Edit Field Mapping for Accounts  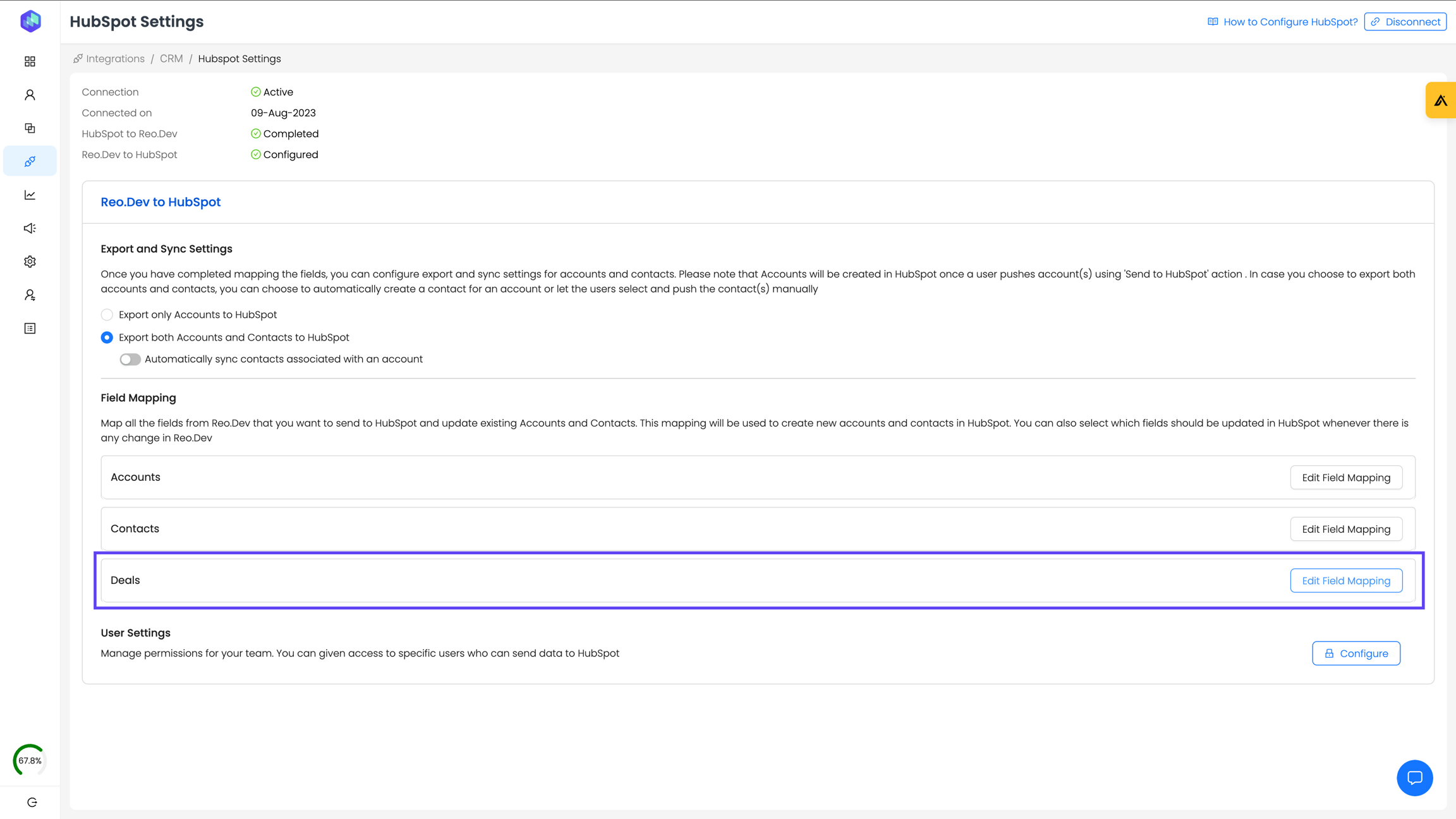tap(1346, 478)
